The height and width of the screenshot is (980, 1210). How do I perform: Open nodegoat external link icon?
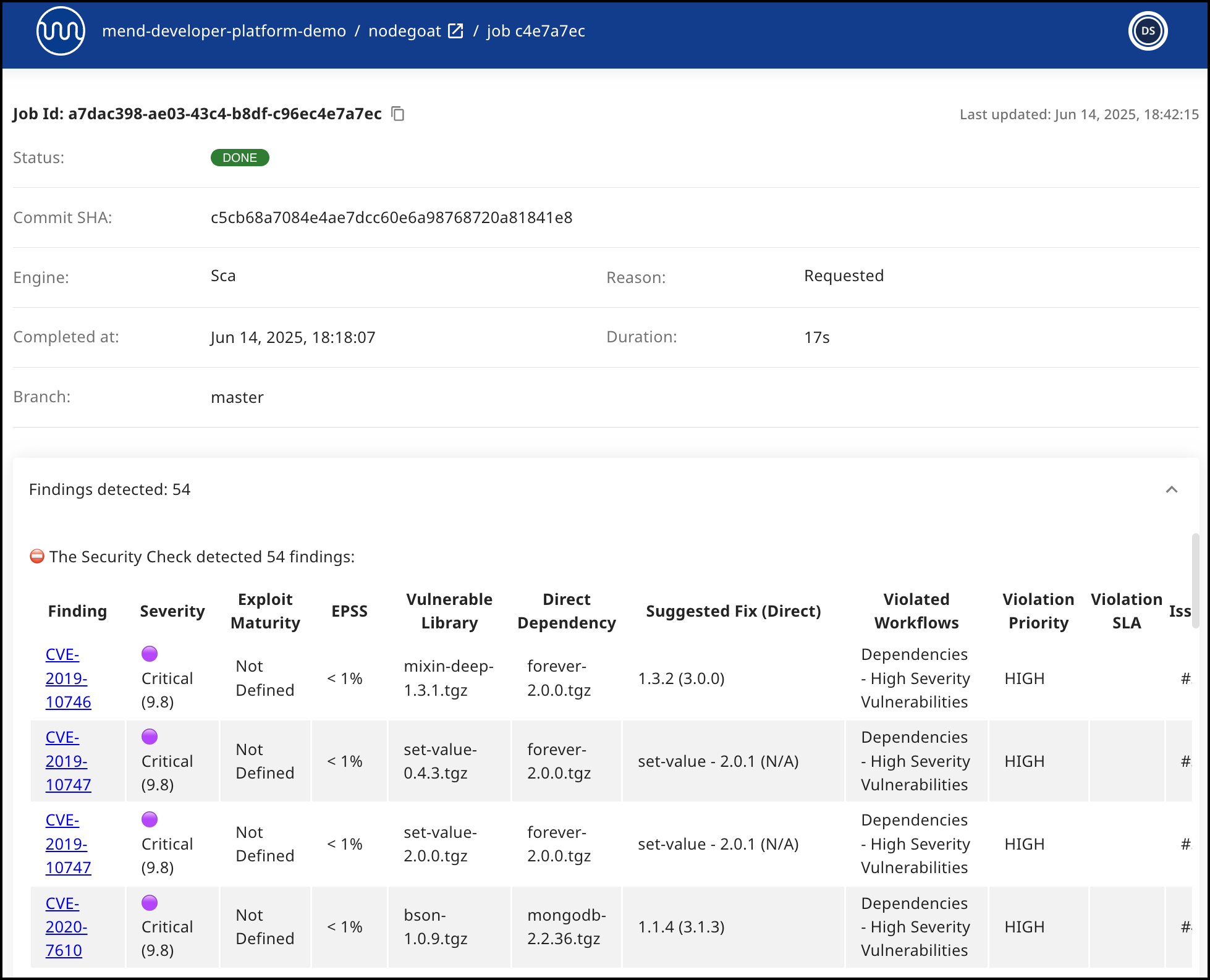pos(455,31)
